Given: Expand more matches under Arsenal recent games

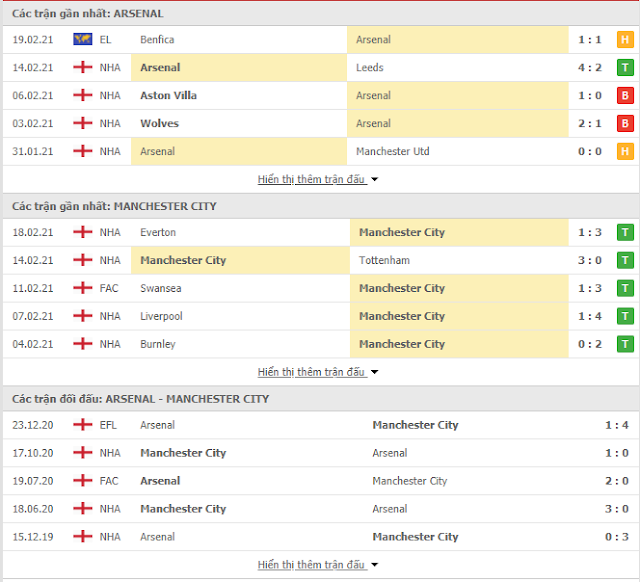Looking at the screenshot, I should (318, 179).
